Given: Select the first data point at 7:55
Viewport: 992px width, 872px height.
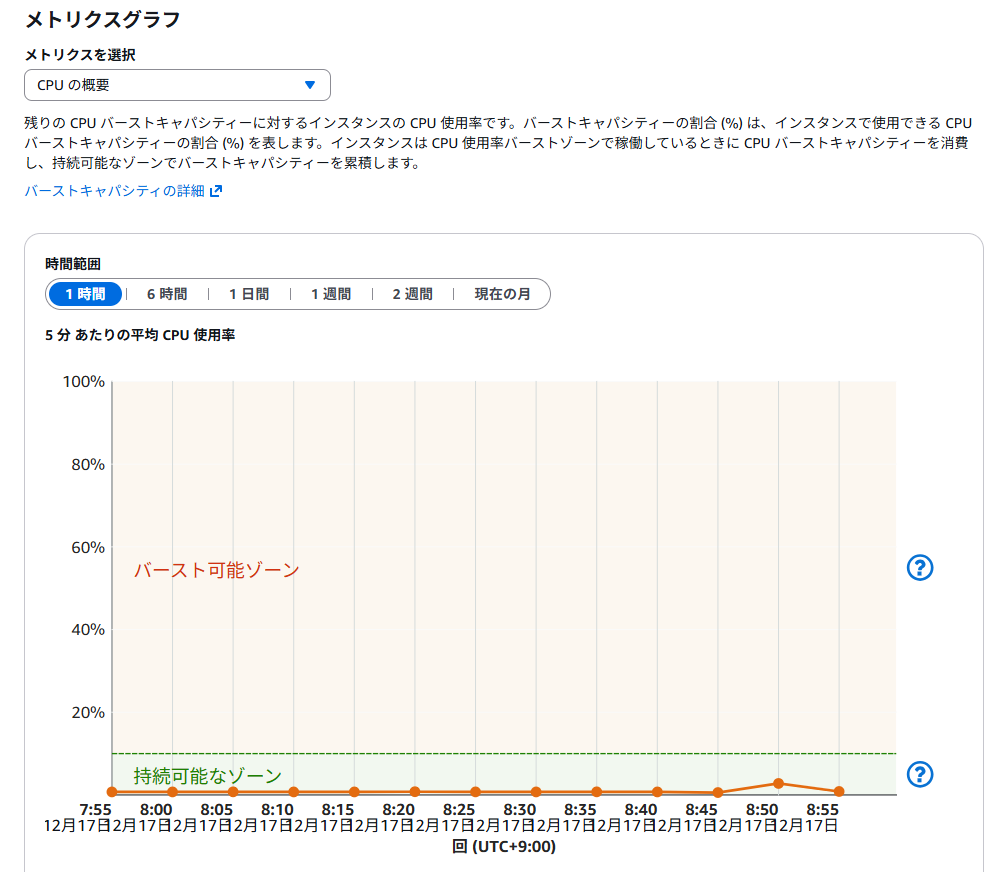Looking at the screenshot, I should point(112,792).
